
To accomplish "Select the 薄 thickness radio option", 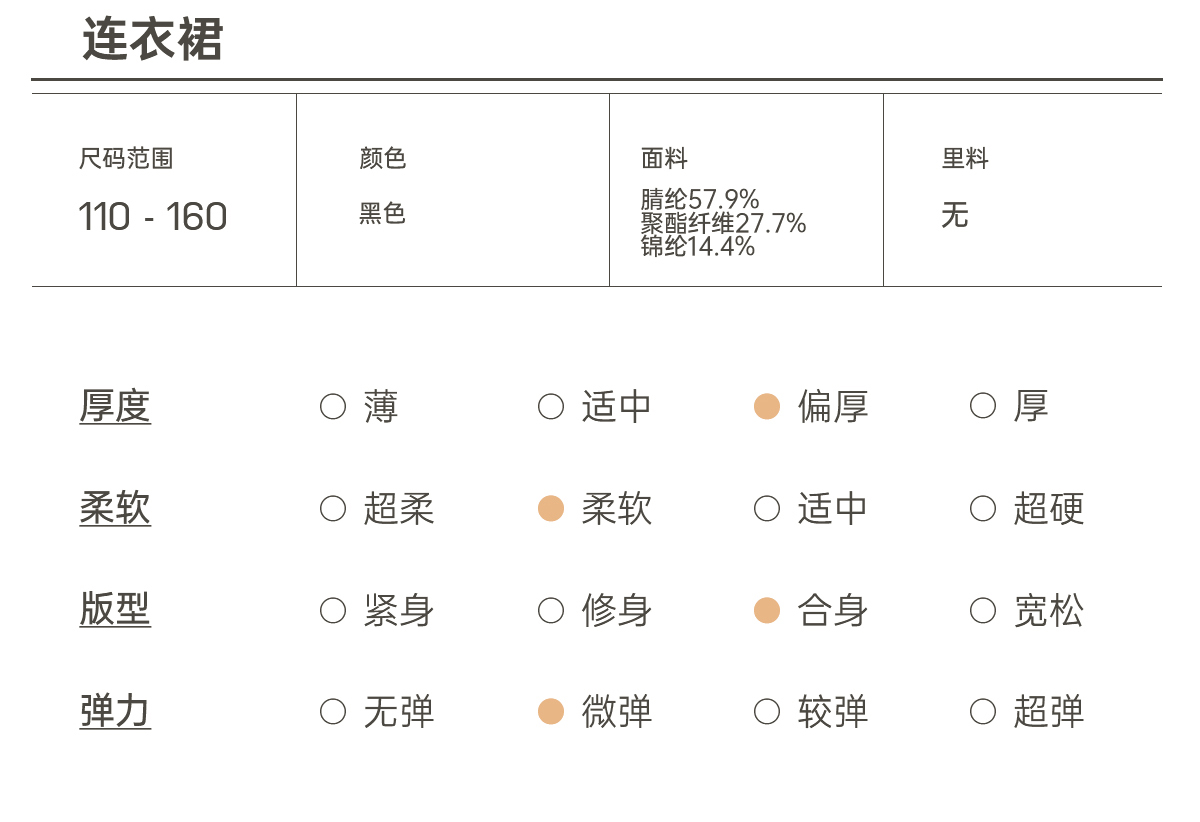I will pyautogui.click(x=333, y=407).
